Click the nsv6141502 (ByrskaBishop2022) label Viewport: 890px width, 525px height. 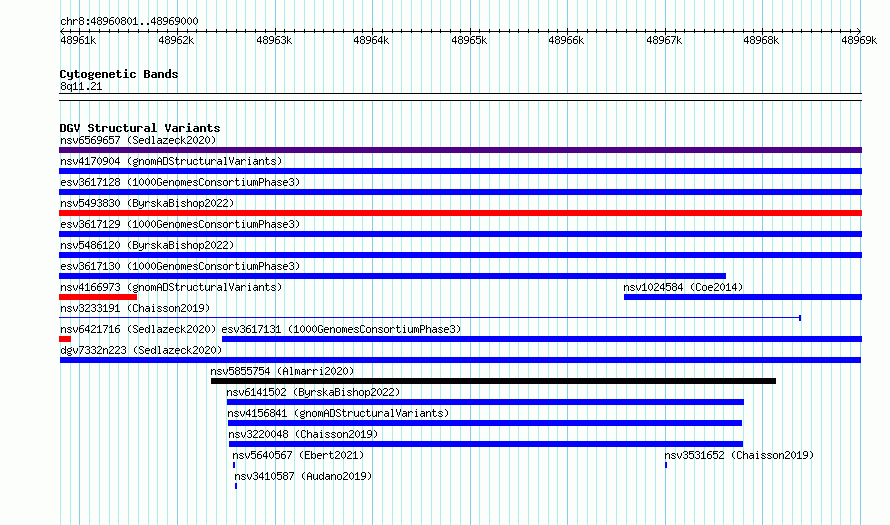click(313, 392)
